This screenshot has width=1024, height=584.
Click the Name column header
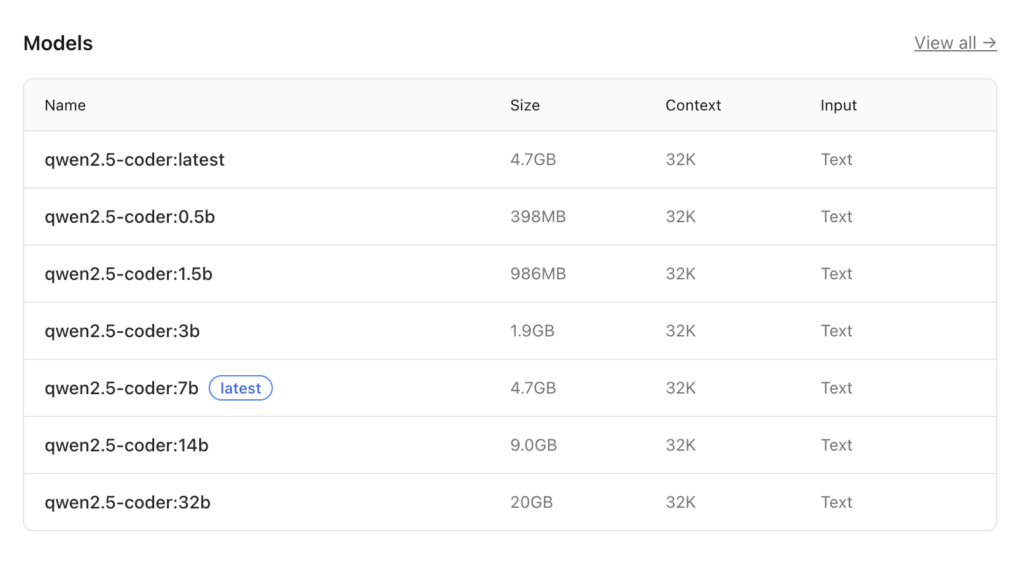coord(65,105)
